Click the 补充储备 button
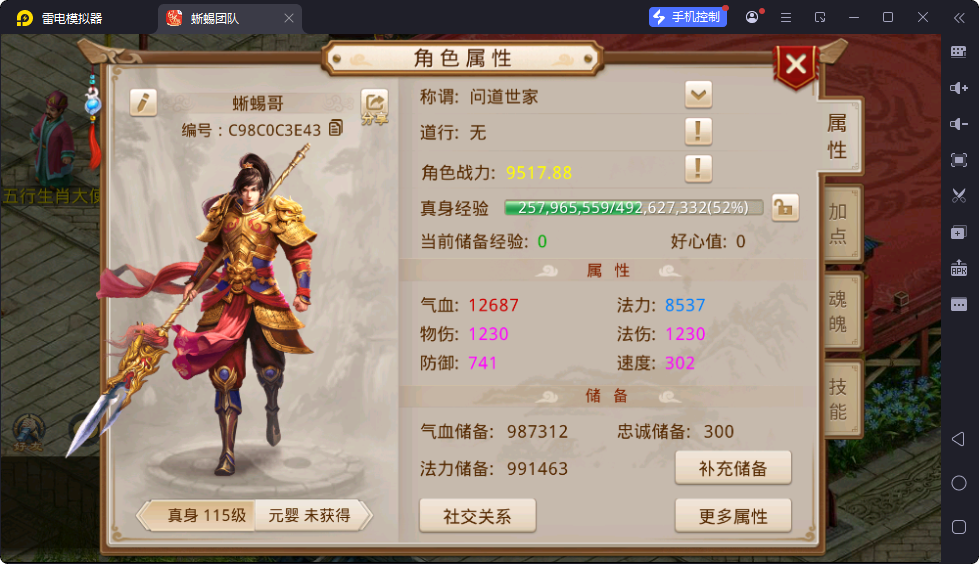This screenshot has height=564, width=979. tap(733, 468)
